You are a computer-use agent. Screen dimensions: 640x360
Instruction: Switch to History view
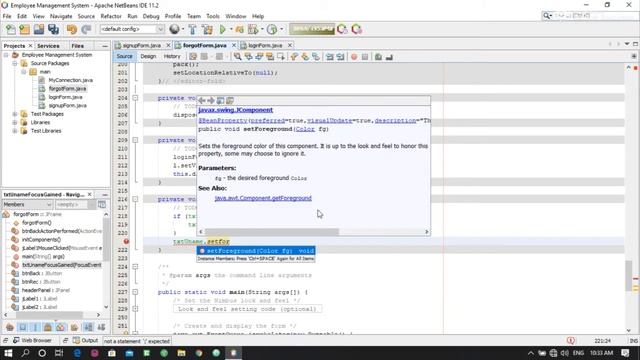[x=172, y=56]
